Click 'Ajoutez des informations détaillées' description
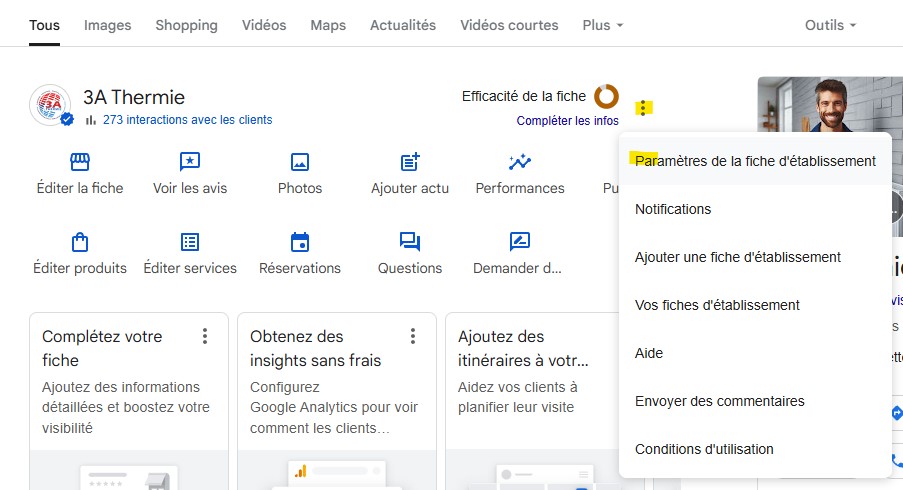The image size is (903, 490). pos(126,407)
